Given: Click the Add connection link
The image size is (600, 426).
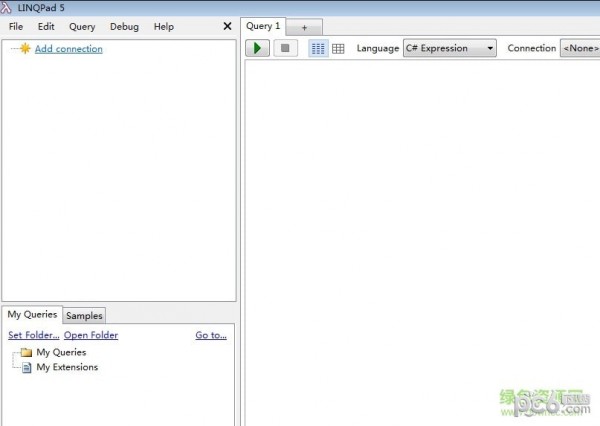Looking at the screenshot, I should click(x=69, y=49).
